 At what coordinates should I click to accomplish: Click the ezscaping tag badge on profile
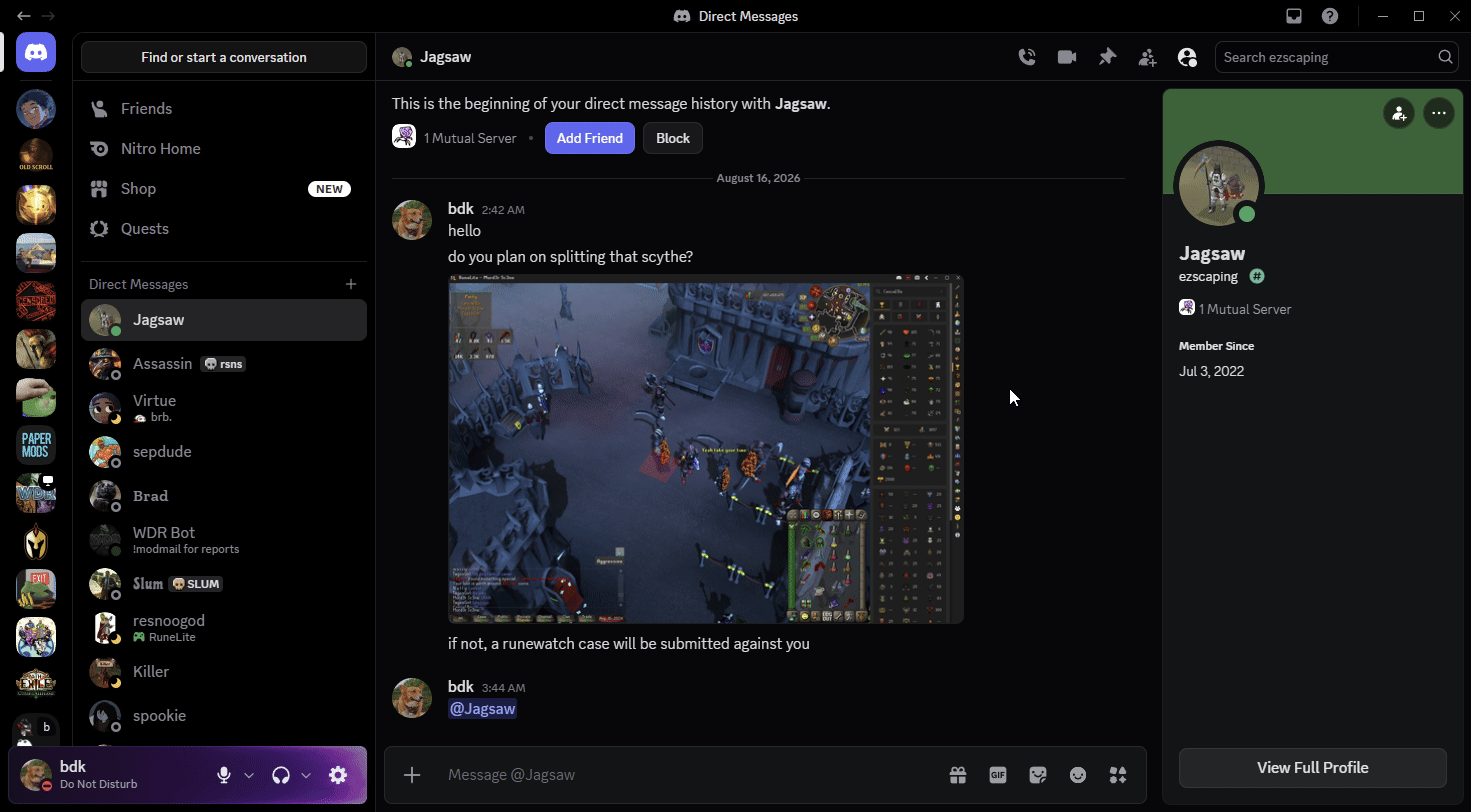[x=1257, y=276]
